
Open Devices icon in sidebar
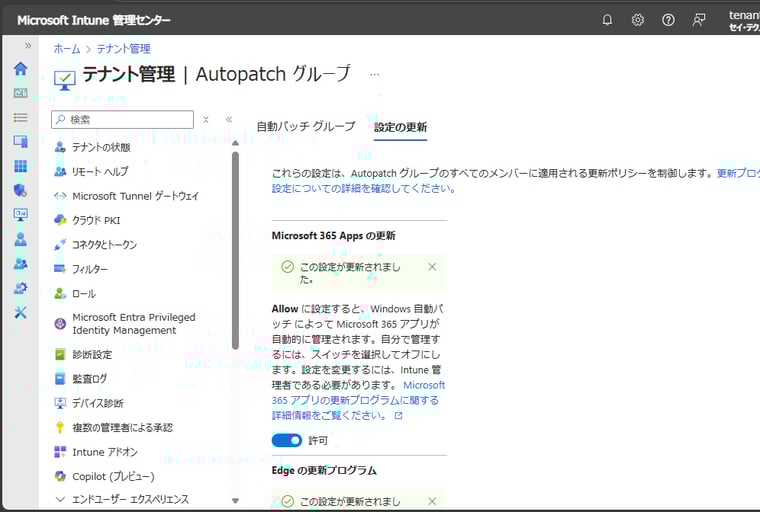pos(20,142)
